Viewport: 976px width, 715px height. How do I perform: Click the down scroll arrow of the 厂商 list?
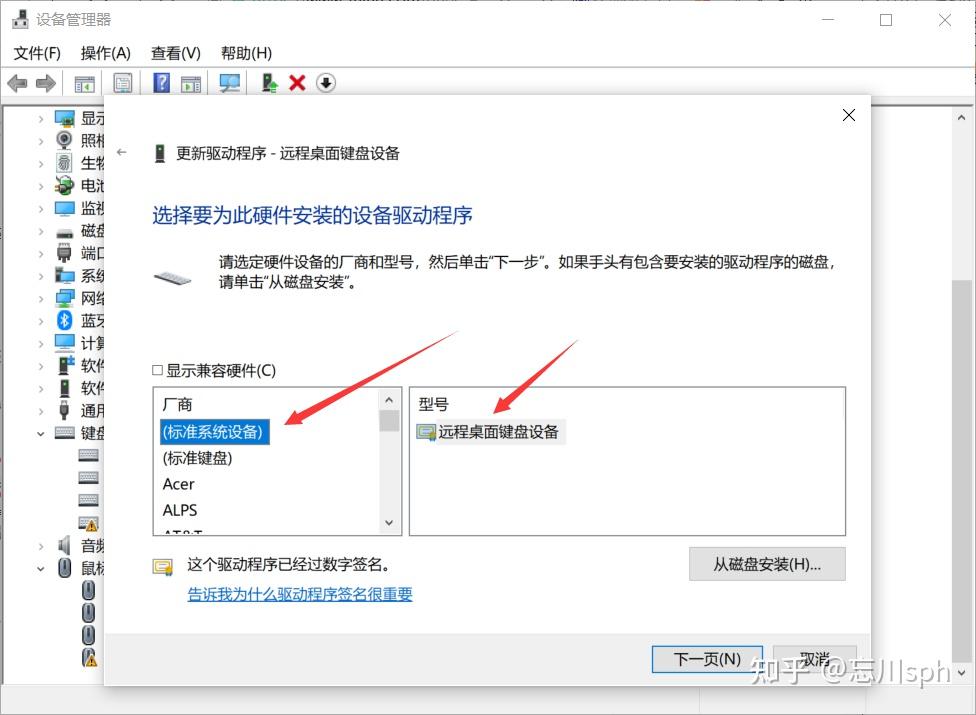tap(389, 521)
